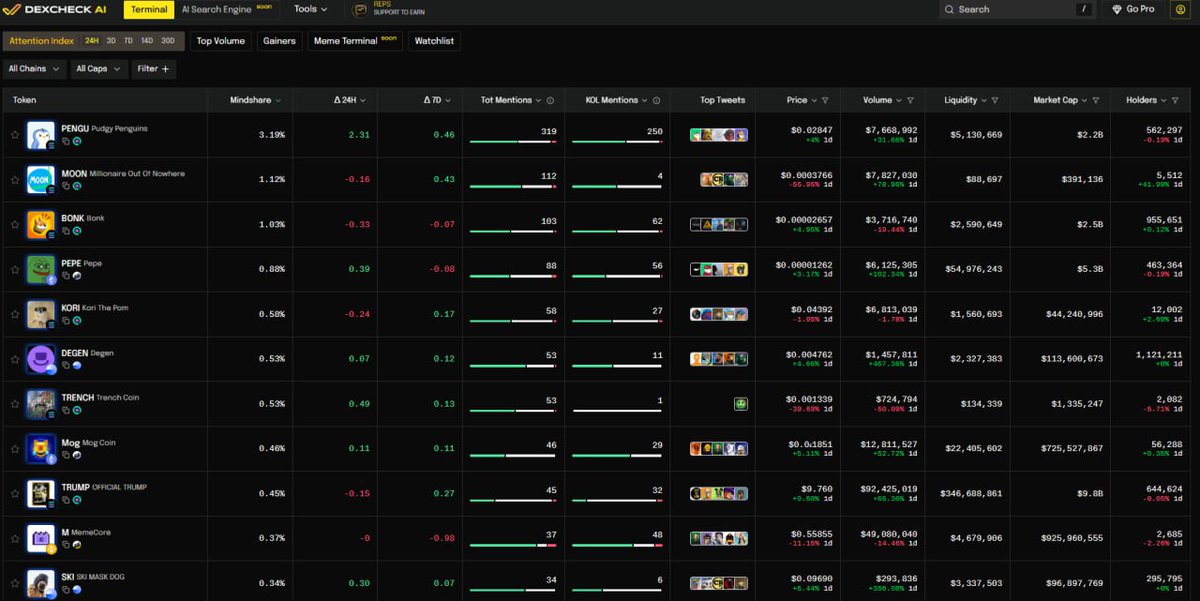Toggle the star for PEPE

[x=15, y=269]
